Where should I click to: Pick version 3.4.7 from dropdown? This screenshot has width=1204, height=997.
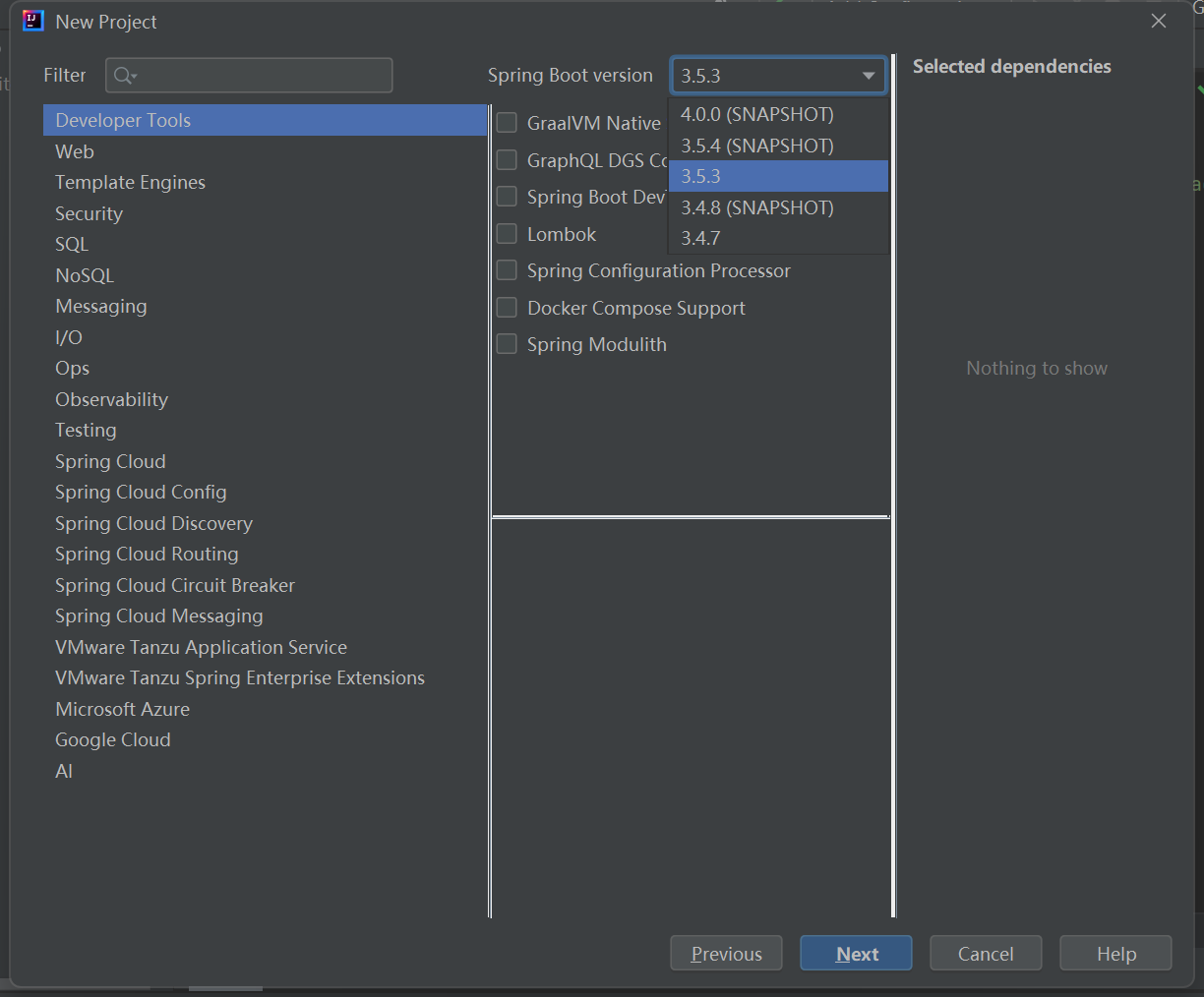778,238
